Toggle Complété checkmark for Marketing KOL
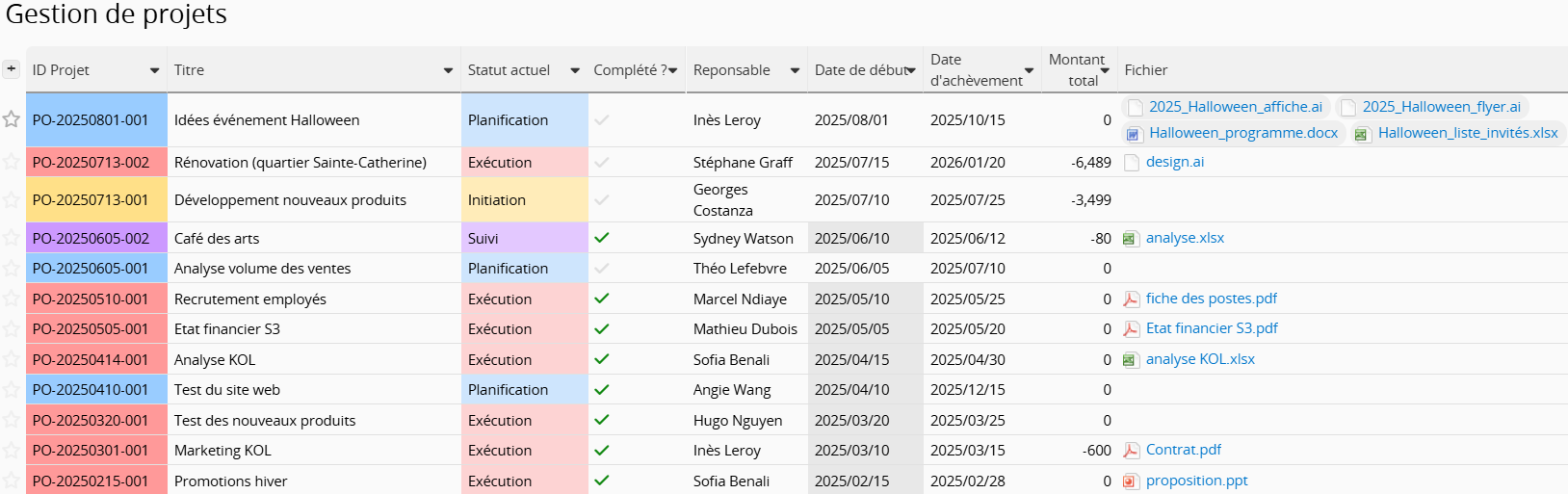 pyautogui.click(x=602, y=450)
